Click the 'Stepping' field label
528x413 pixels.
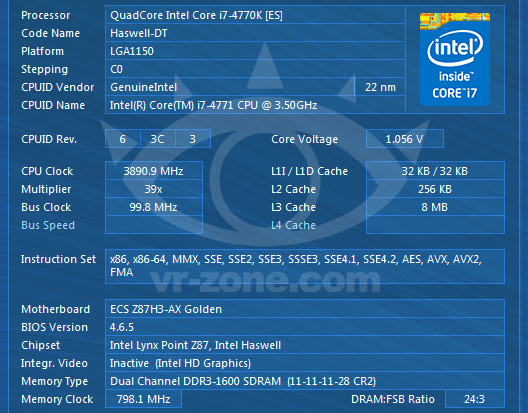pos(44,69)
